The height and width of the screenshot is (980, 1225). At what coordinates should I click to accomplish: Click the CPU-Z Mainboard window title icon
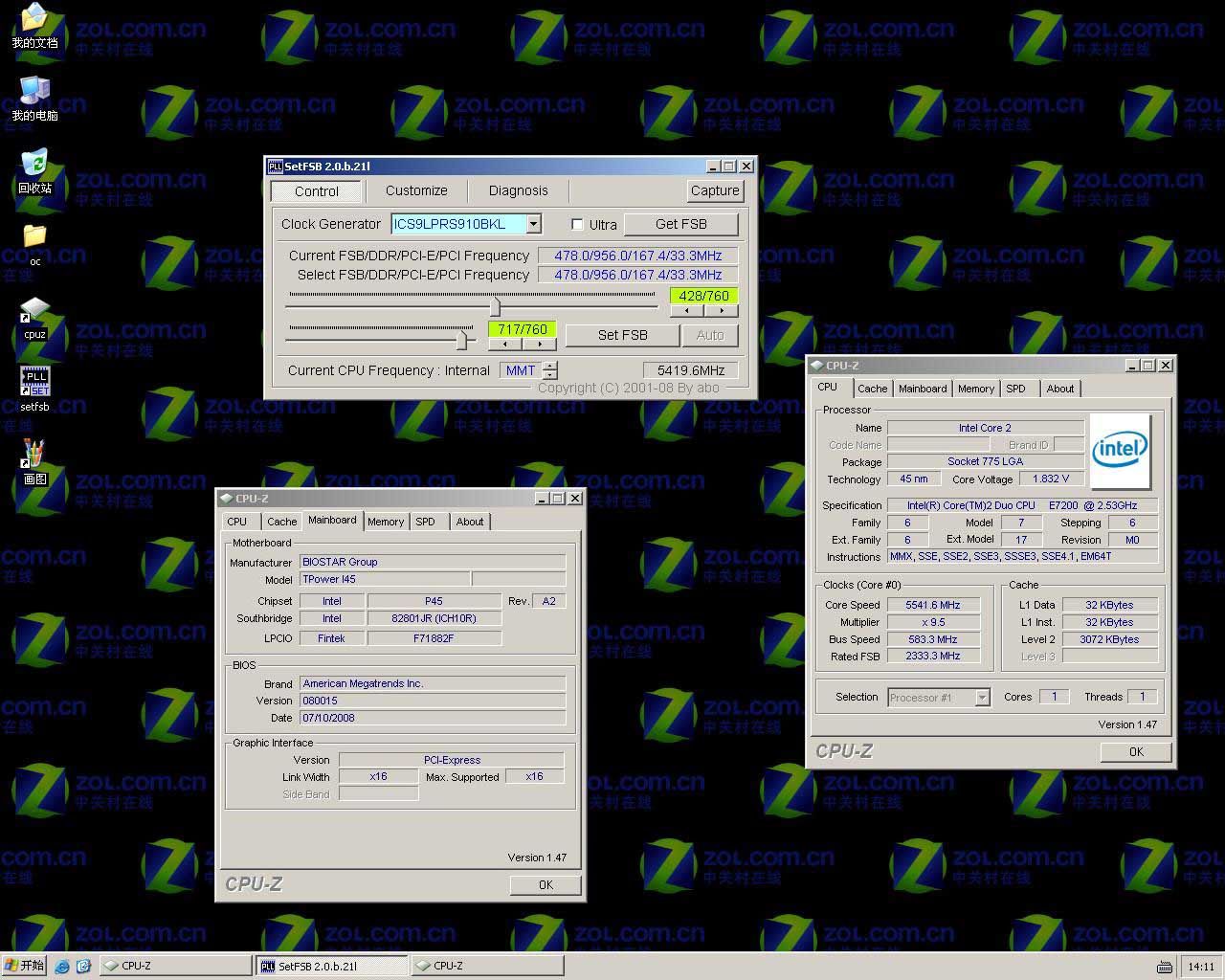tap(226, 499)
